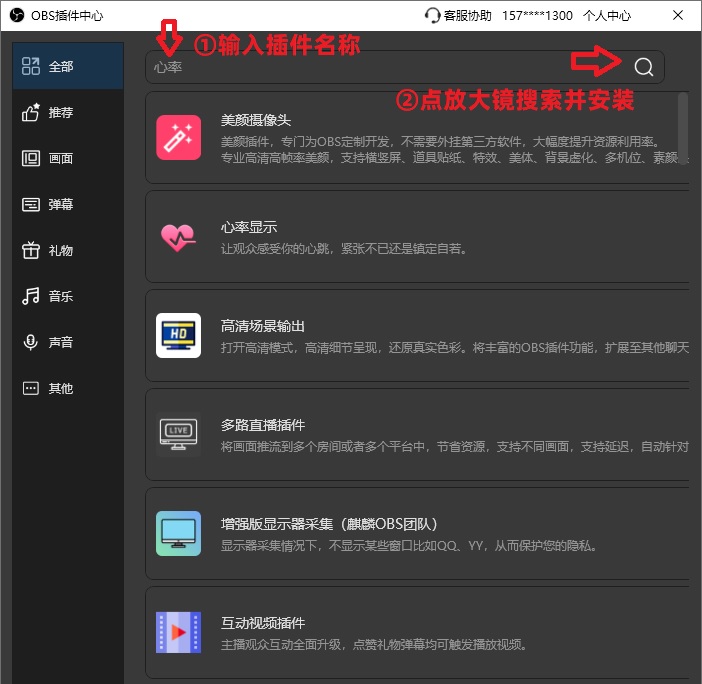Viewport: 702px width, 684px height.
Task: Click the 多路直播插件 description text
Action: [454, 447]
